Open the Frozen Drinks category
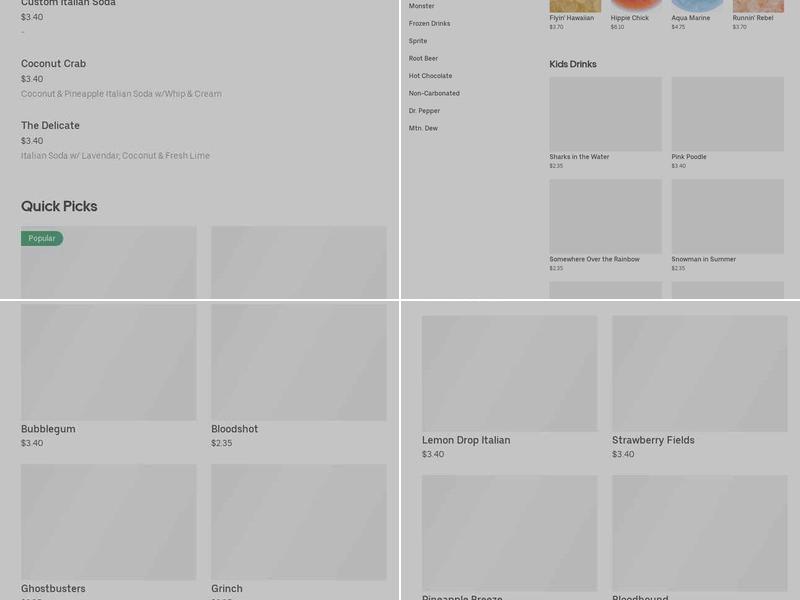800x600 pixels. (429, 23)
